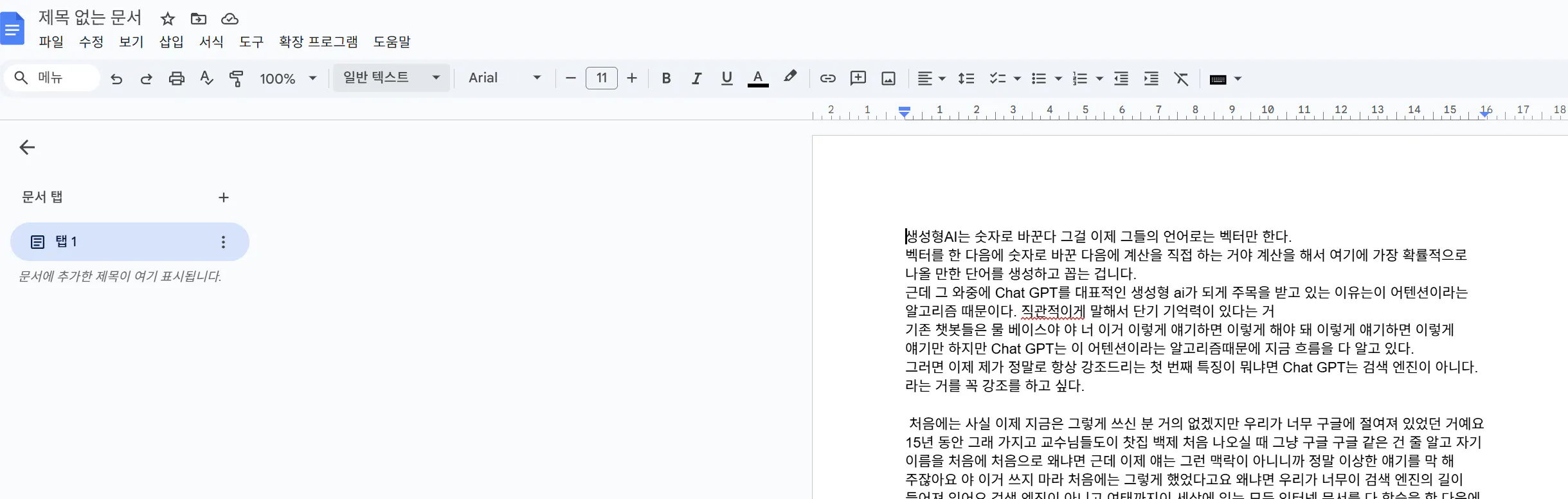Add a new document tab
1568x499 pixels.
point(224,197)
